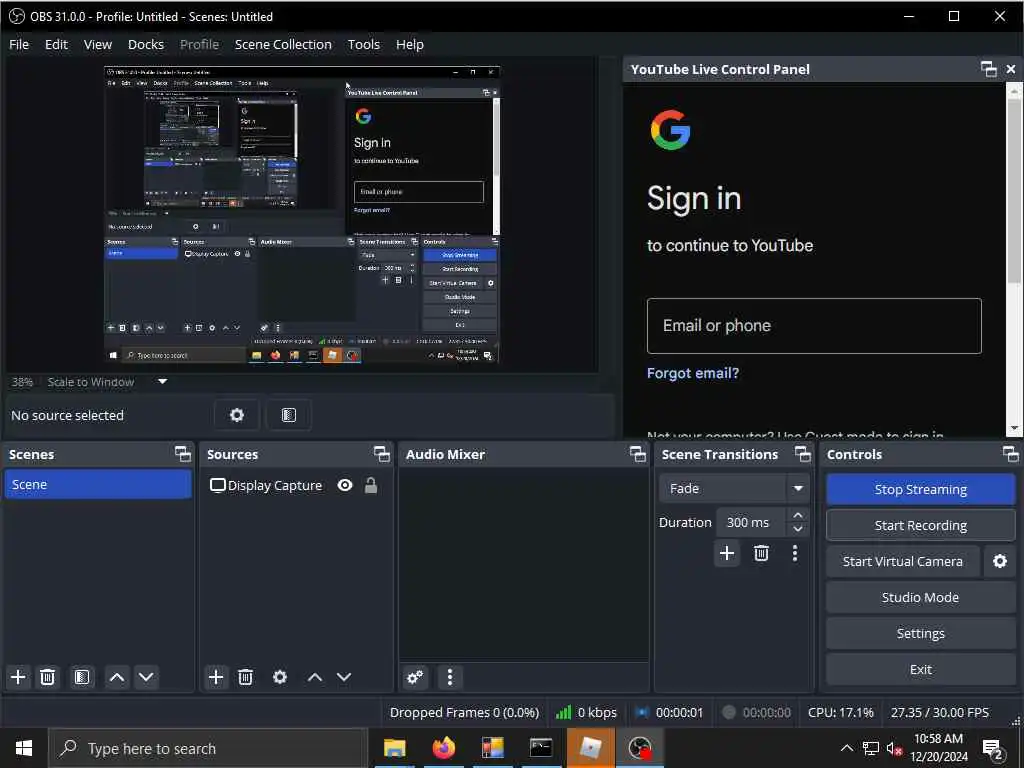This screenshot has height=768, width=1024.
Task: Click the CPU: 17.1% status text
Action: coord(840,712)
